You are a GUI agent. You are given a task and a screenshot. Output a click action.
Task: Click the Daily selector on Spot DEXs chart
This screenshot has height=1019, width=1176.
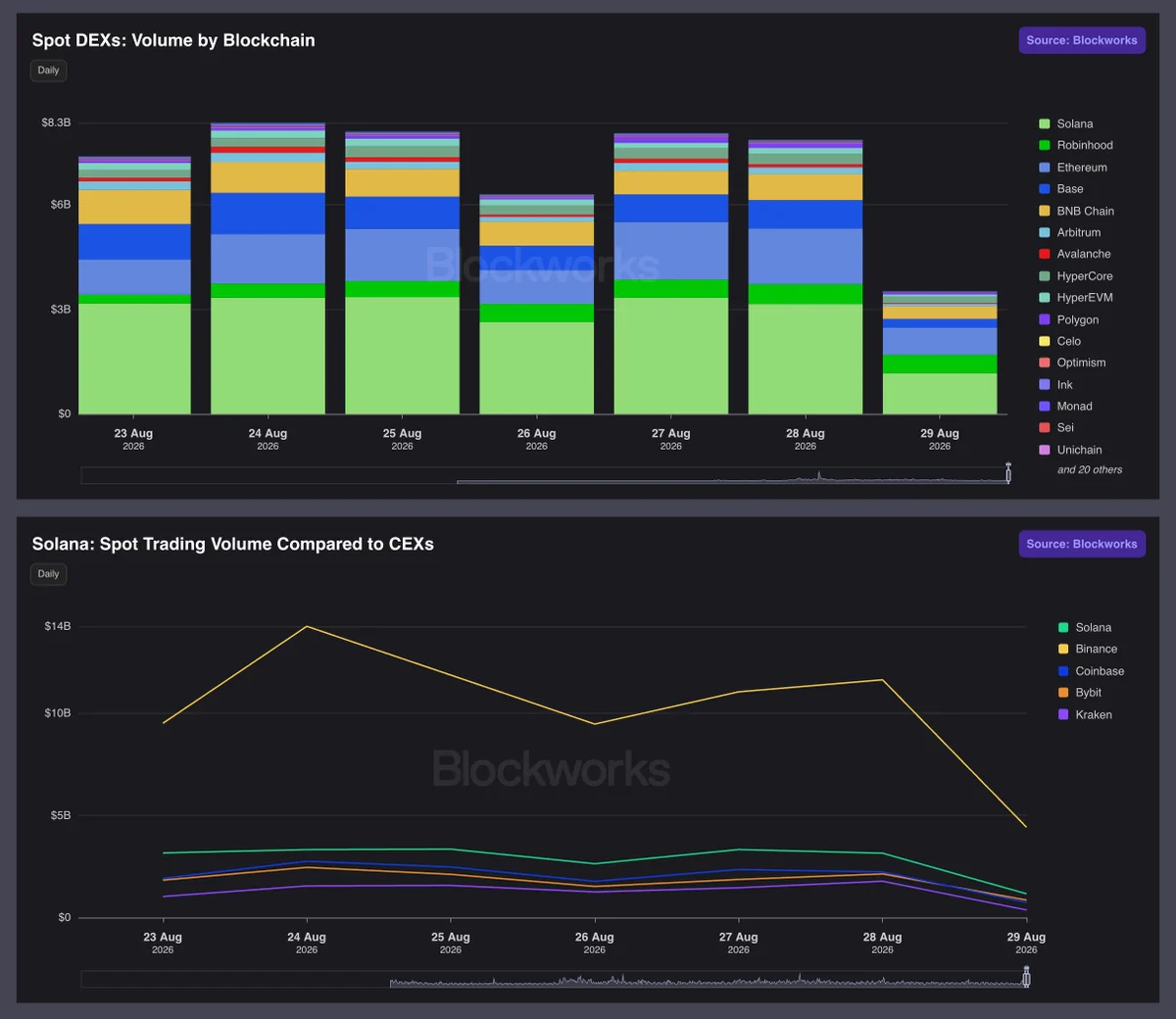click(48, 71)
